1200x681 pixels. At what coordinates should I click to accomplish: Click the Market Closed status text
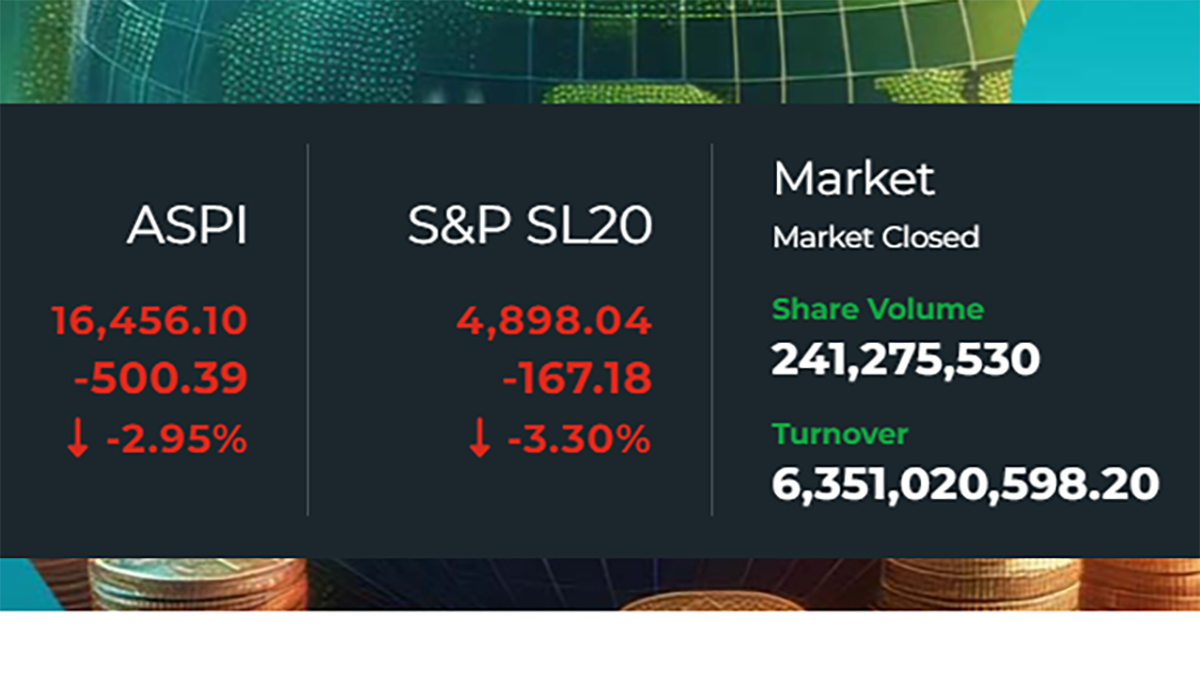click(876, 237)
